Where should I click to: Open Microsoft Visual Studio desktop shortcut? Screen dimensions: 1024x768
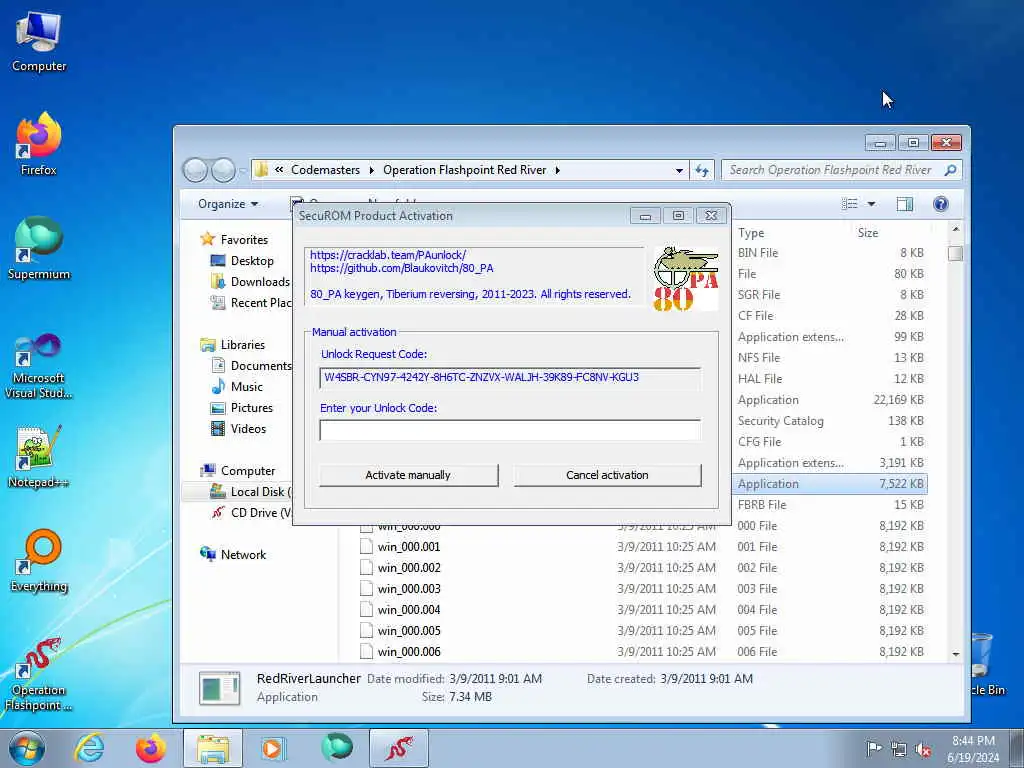(x=39, y=366)
